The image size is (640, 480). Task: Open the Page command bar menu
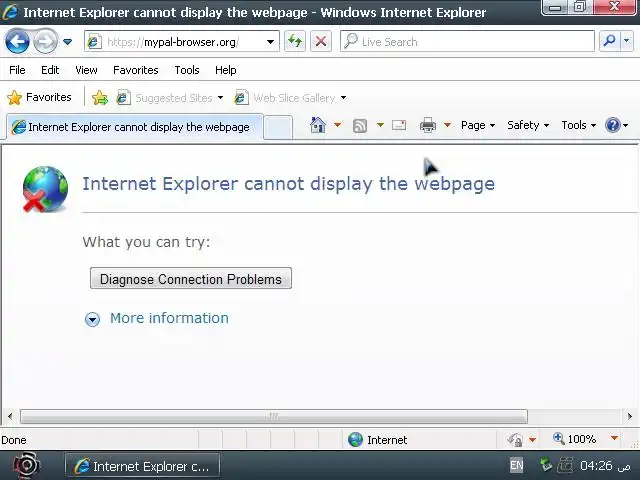(x=478, y=125)
